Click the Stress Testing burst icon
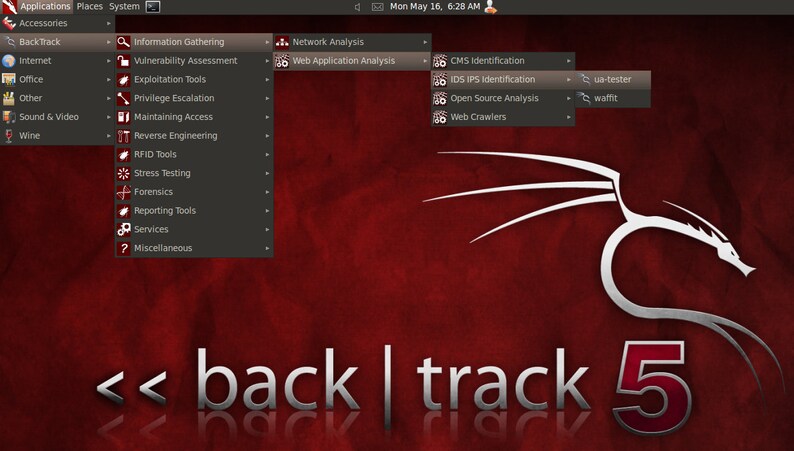This screenshot has width=794, height=451. 124,173
